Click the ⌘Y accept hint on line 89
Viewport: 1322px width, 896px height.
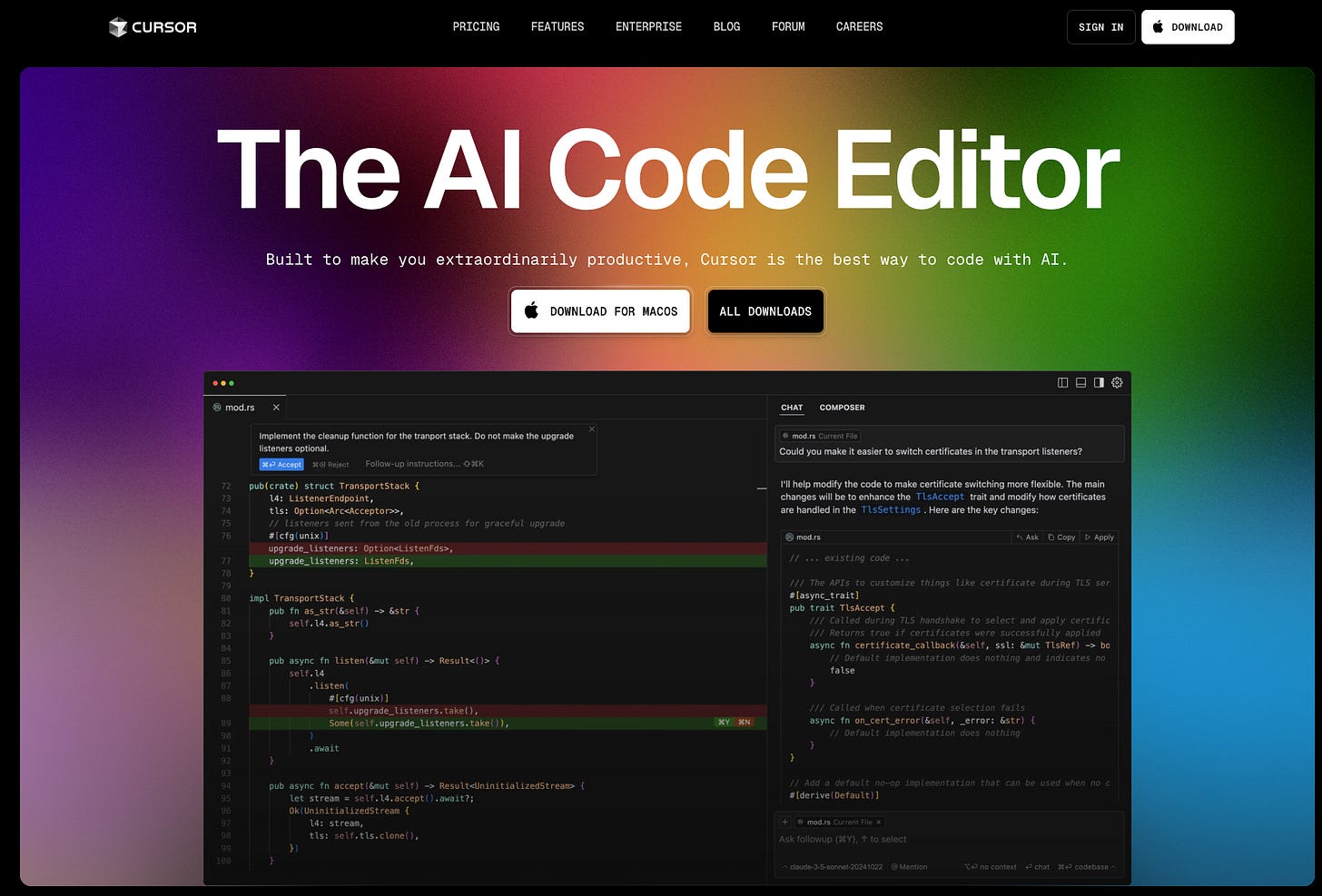pyautogui.click(x=724, y=723)
